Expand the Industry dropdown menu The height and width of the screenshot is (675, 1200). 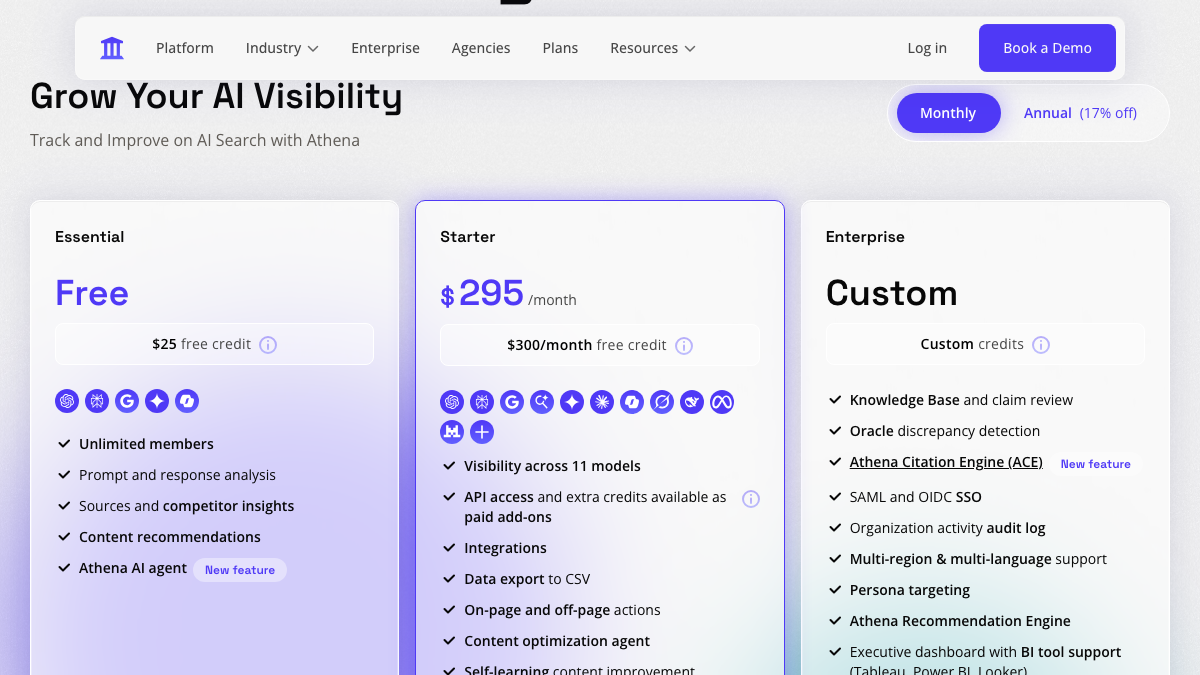[282, 48]
